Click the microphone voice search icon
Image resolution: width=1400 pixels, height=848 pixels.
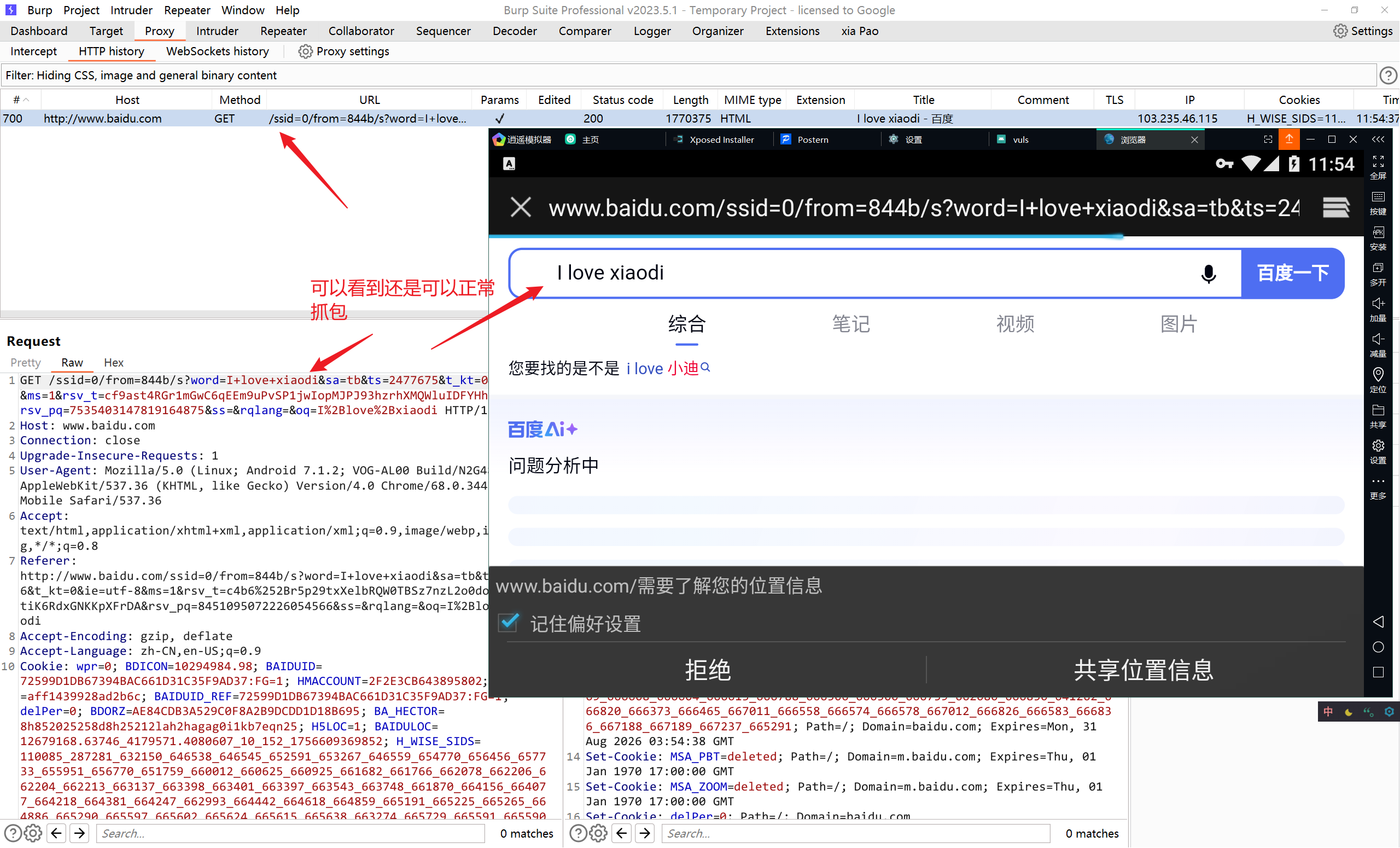click(x=1209, y=274)
